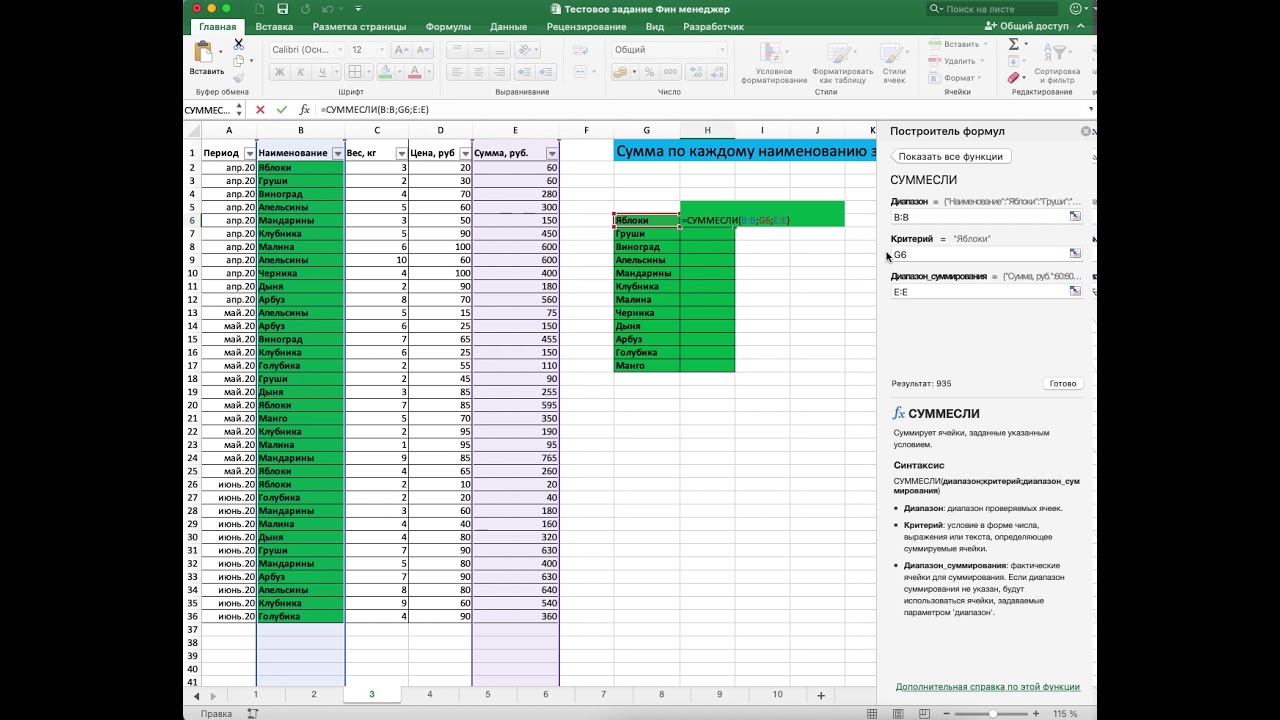Click Показать все функции button

tap(950, 156)
